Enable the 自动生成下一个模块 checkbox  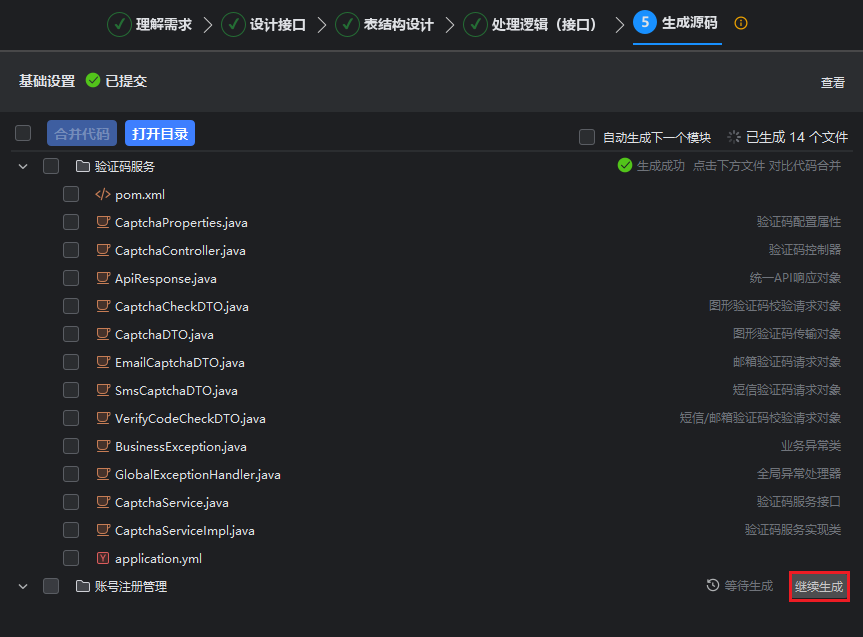tap(587, 137)
